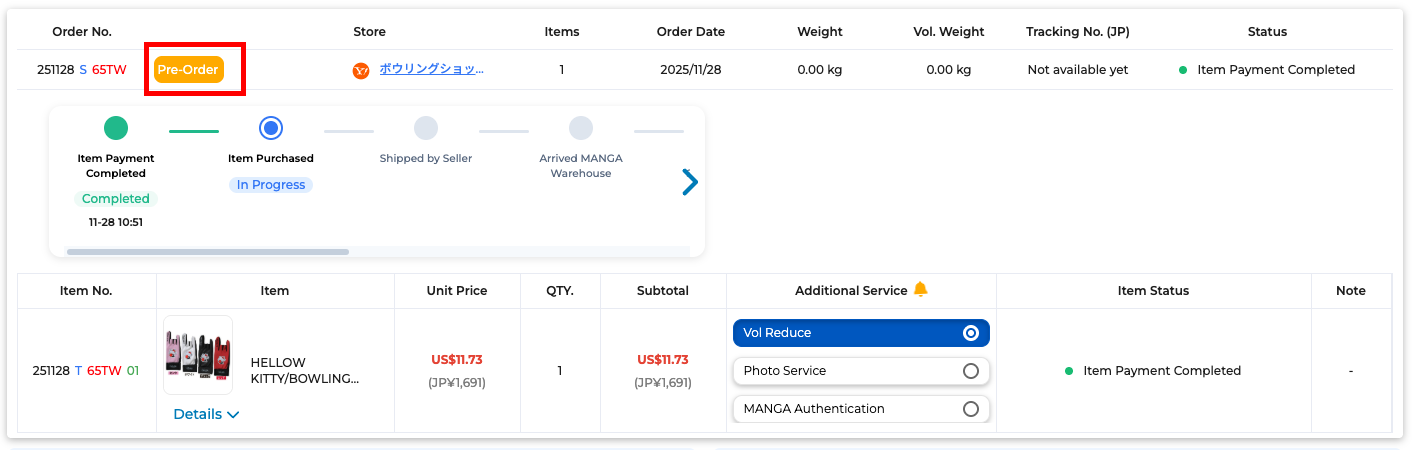Viewport: 1412px width, 450px height.
Task: Click the horizontal scrollbar under progress tracker
Action: pyautogui.click(x=208, y=252)
